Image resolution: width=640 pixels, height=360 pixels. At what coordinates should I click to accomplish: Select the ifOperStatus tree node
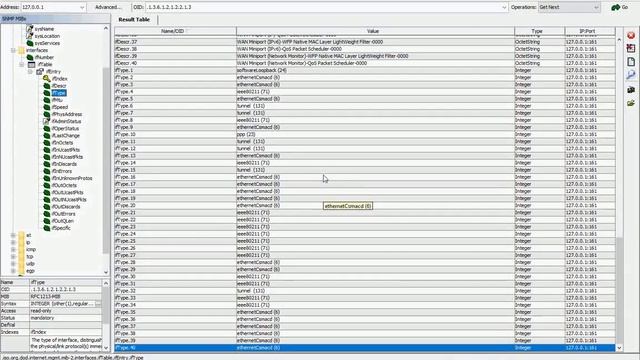coord(65,129)
